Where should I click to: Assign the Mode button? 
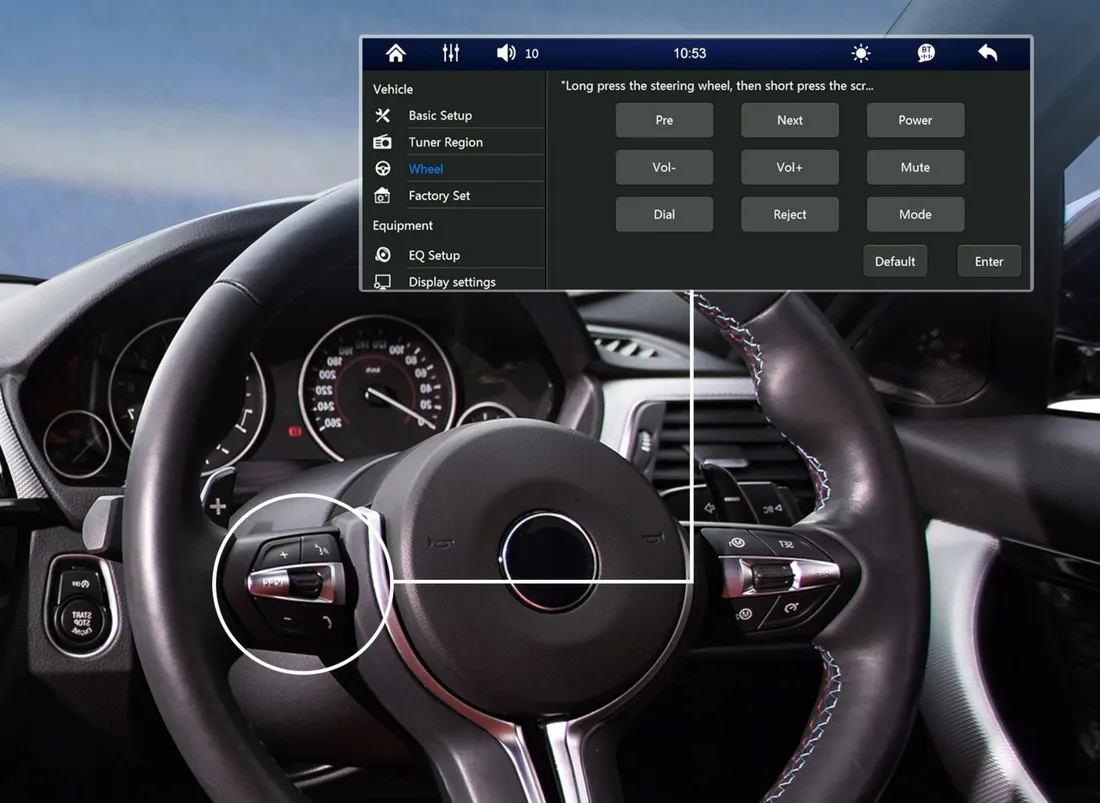click(x=915, y=214)
